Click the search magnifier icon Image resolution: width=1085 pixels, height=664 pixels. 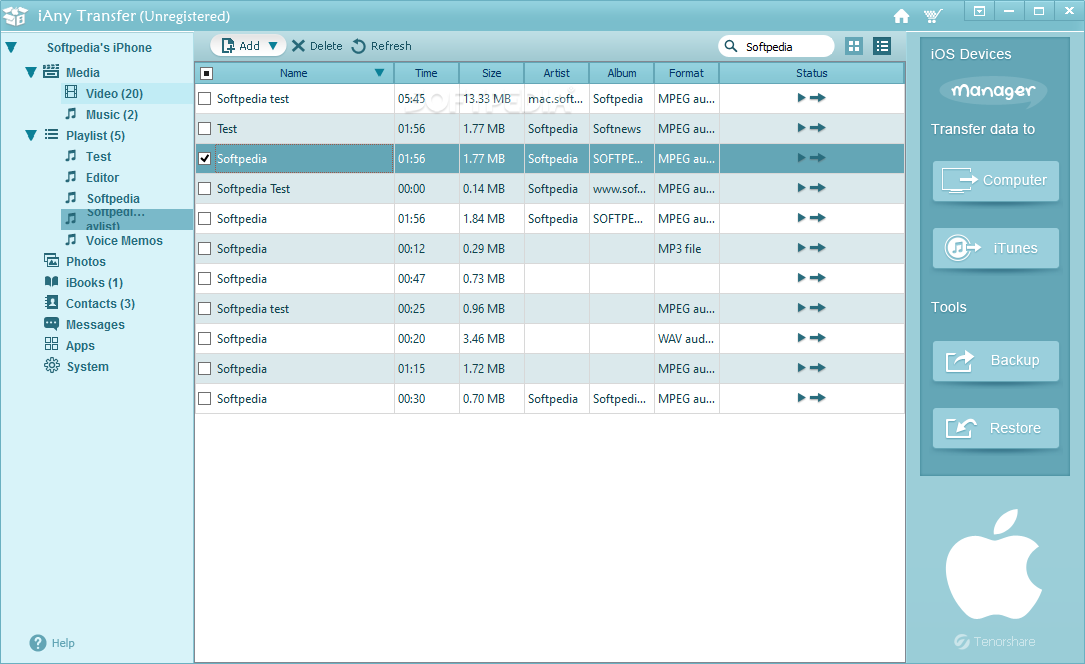(x=731, y=46)
